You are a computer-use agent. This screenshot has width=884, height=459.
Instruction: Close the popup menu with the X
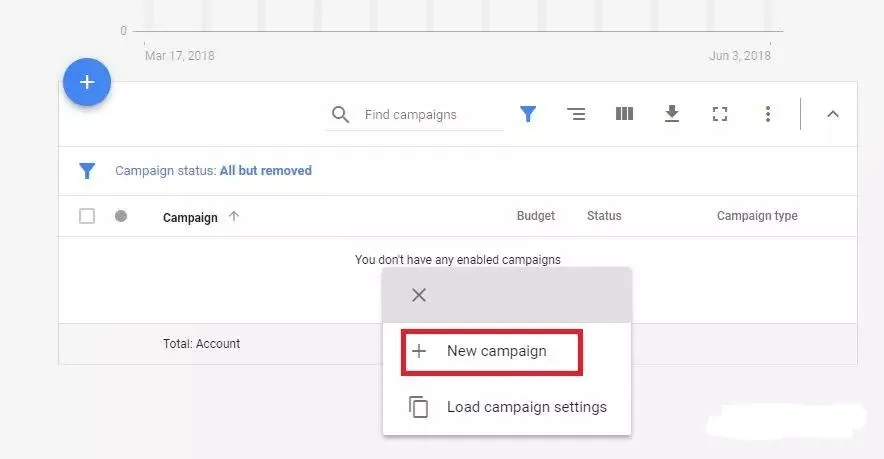click(419, 295)
